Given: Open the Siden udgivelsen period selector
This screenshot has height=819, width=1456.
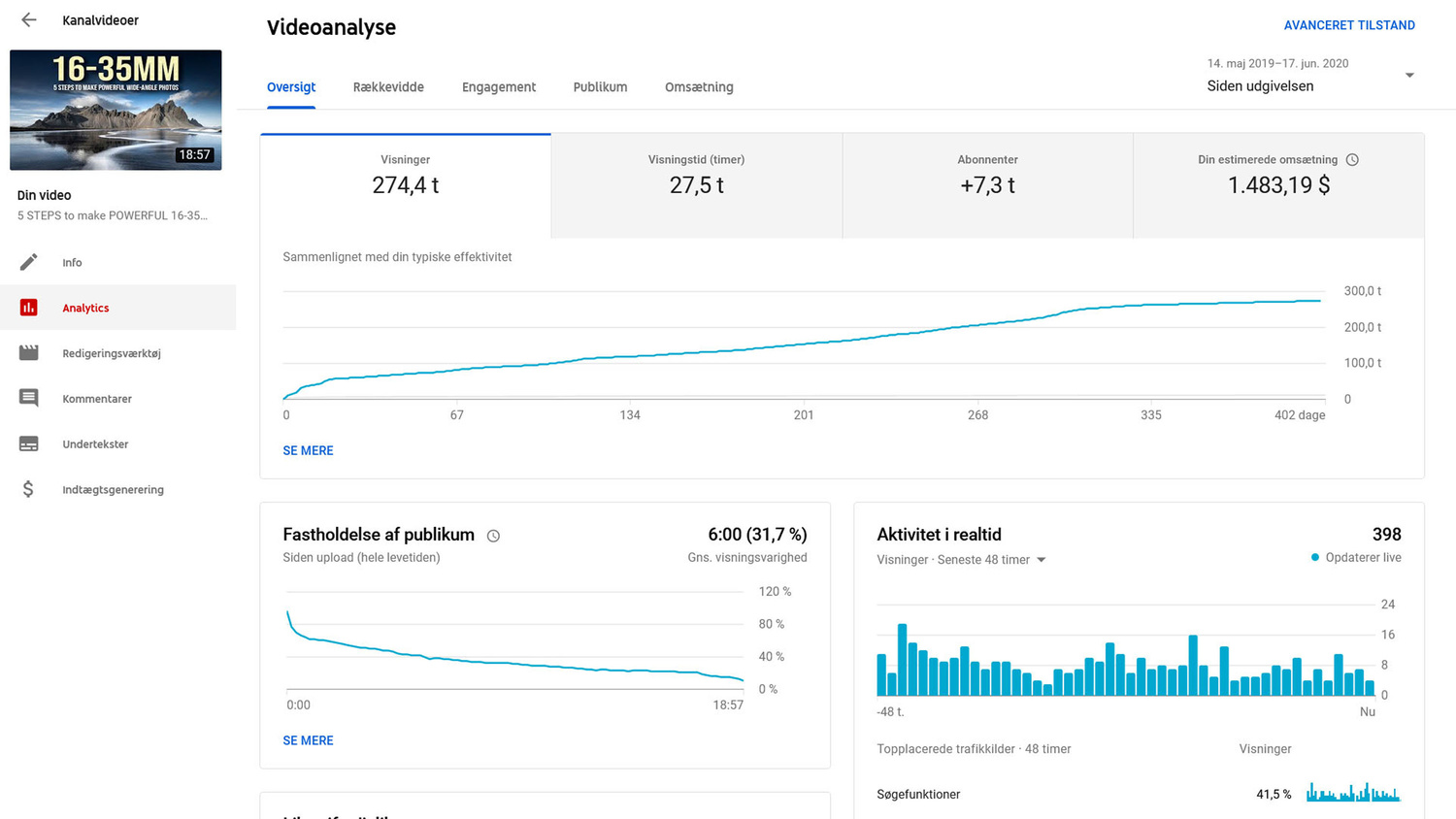Looking at the screenshot, I should (x=1260, y=86).
